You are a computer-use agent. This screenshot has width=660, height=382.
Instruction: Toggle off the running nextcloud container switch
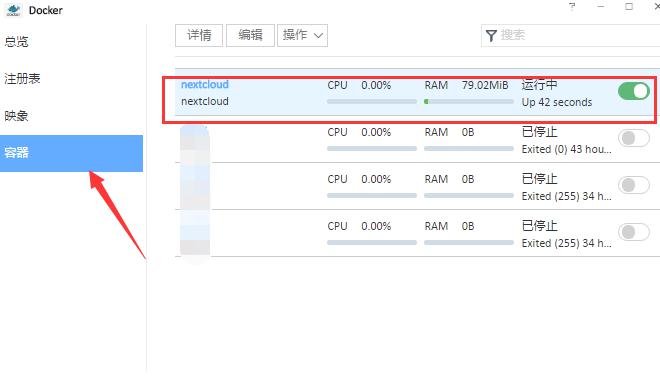633,91
